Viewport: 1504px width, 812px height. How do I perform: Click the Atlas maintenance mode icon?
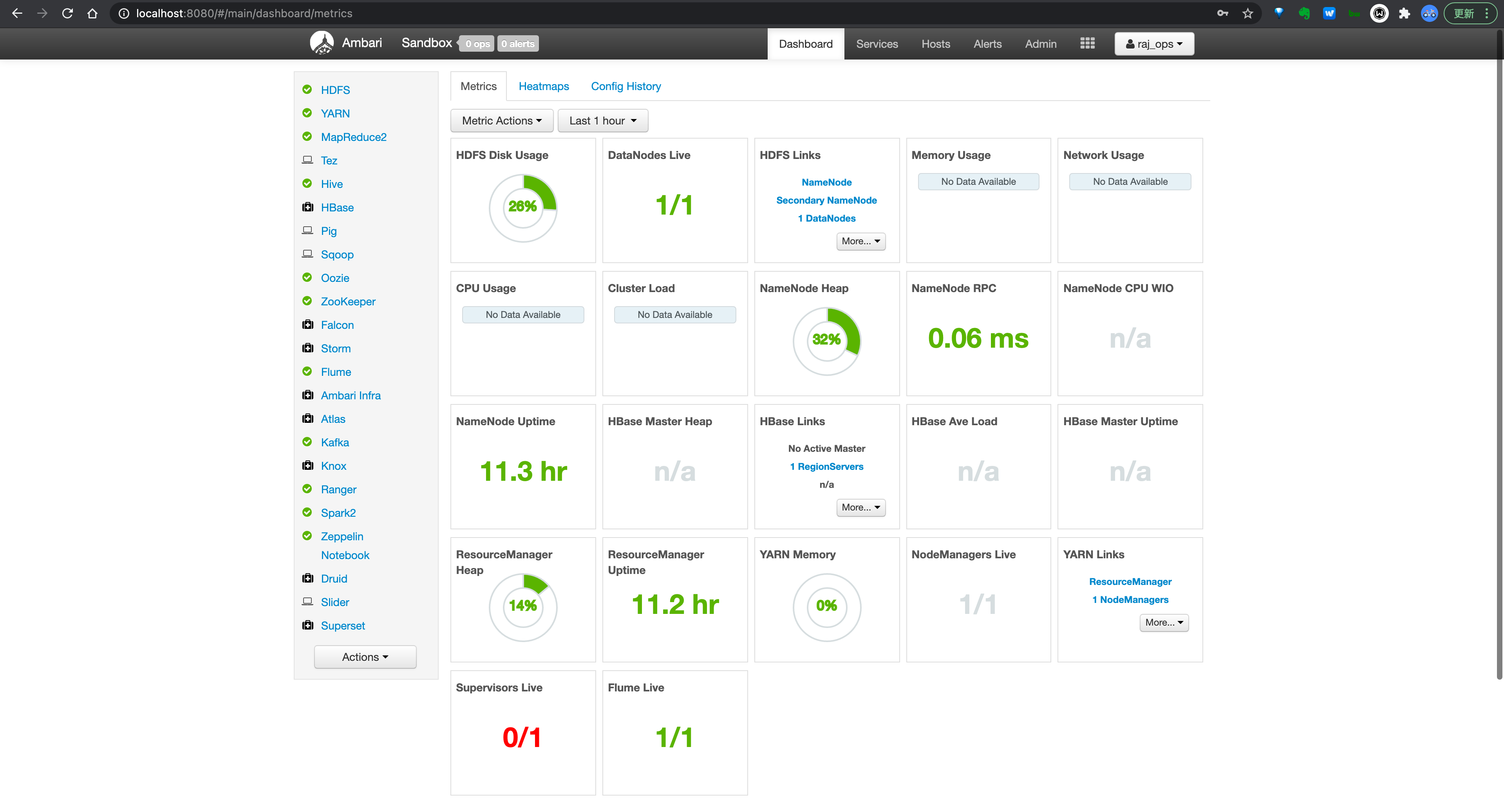(308, 418)
